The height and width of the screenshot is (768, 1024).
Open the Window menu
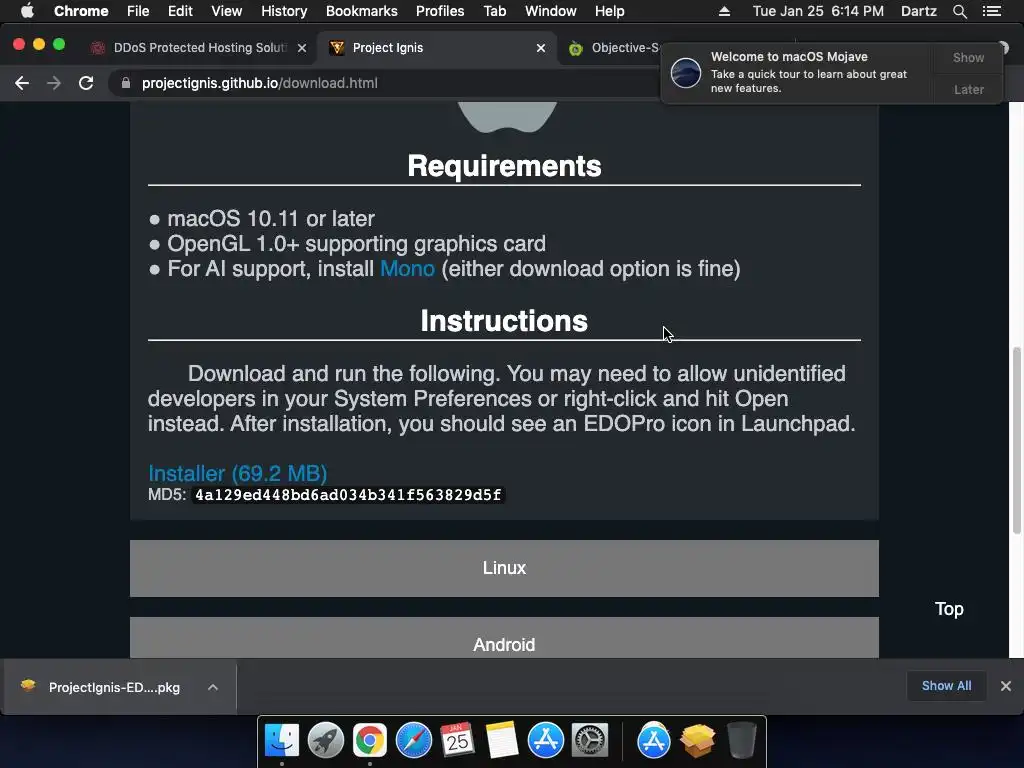pos(551,11)
